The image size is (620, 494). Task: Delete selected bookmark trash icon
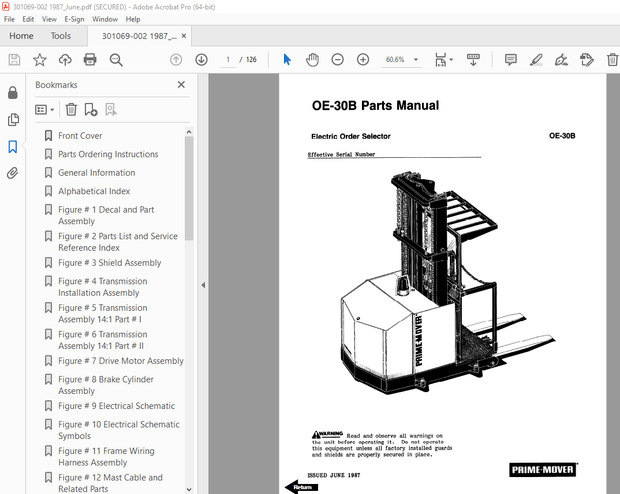[x=71, y=109]
